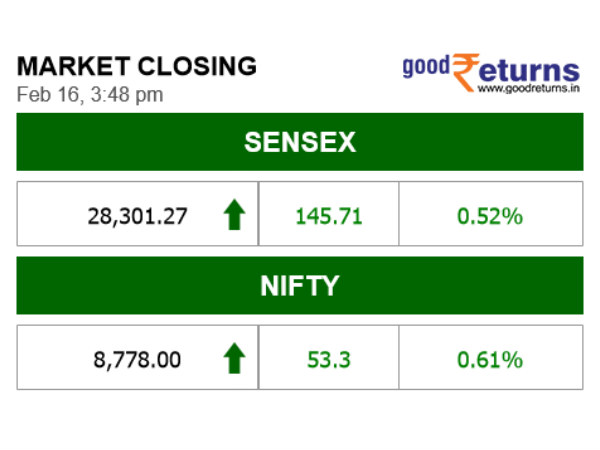Click the Sensex percent change 0.52%
Viewport: 600px width, 450px height.
coord(490,215)
